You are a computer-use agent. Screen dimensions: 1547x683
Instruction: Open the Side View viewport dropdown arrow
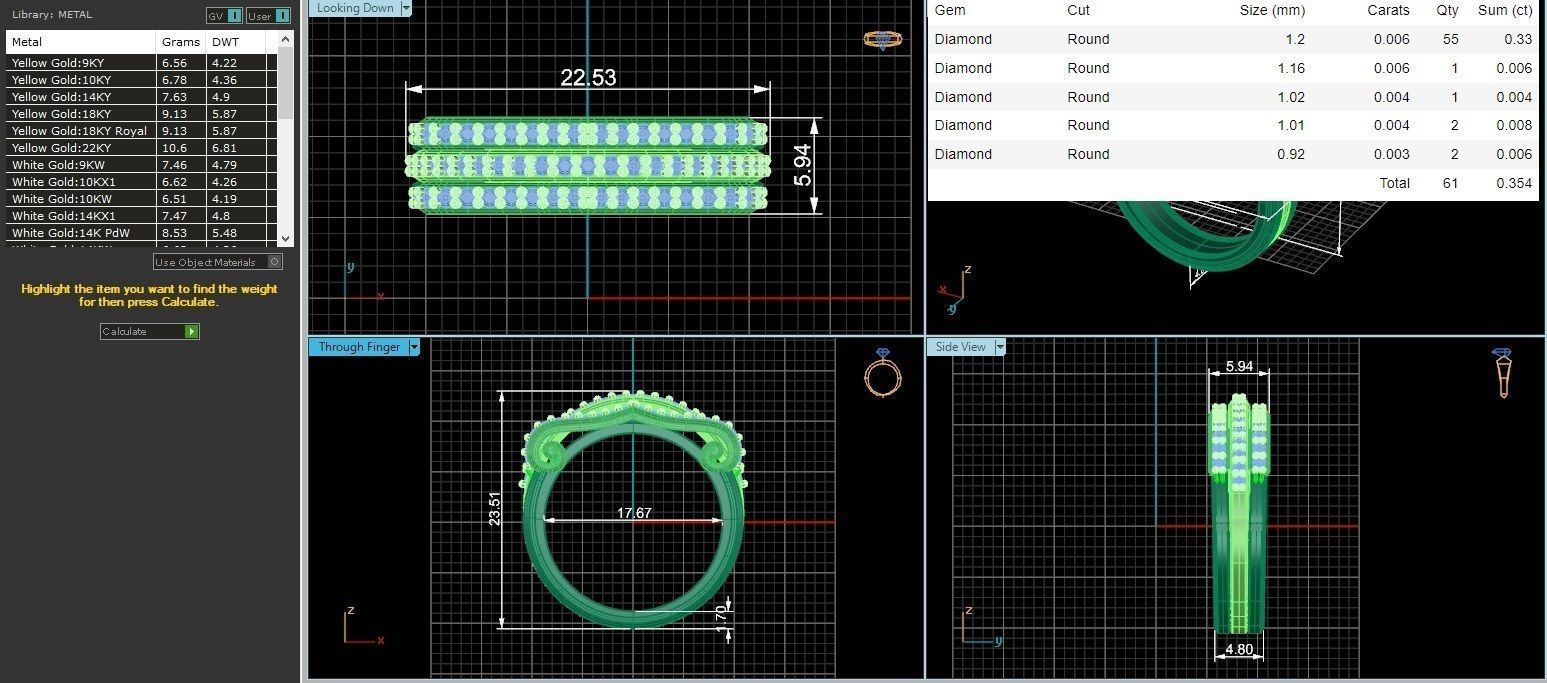tap(1000, 347)
